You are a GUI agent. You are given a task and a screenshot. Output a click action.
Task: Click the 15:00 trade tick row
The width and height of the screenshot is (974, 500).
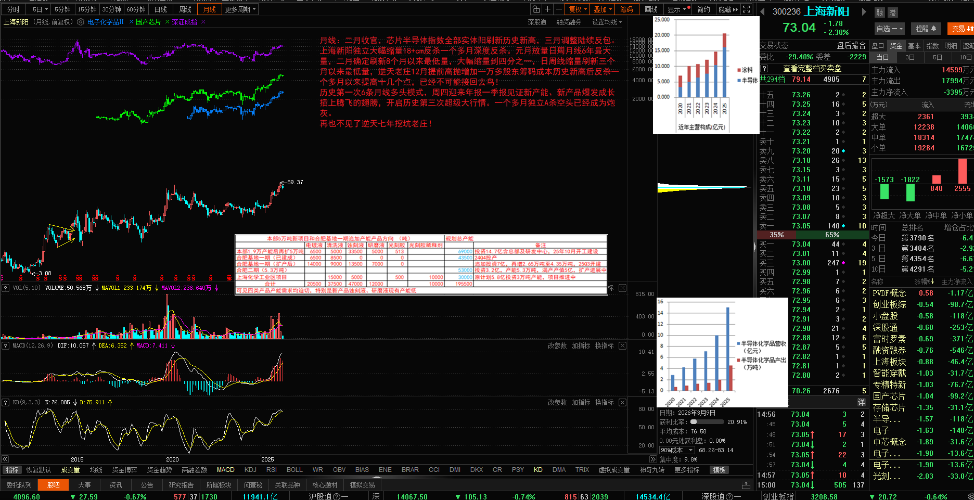pos(812,484)
